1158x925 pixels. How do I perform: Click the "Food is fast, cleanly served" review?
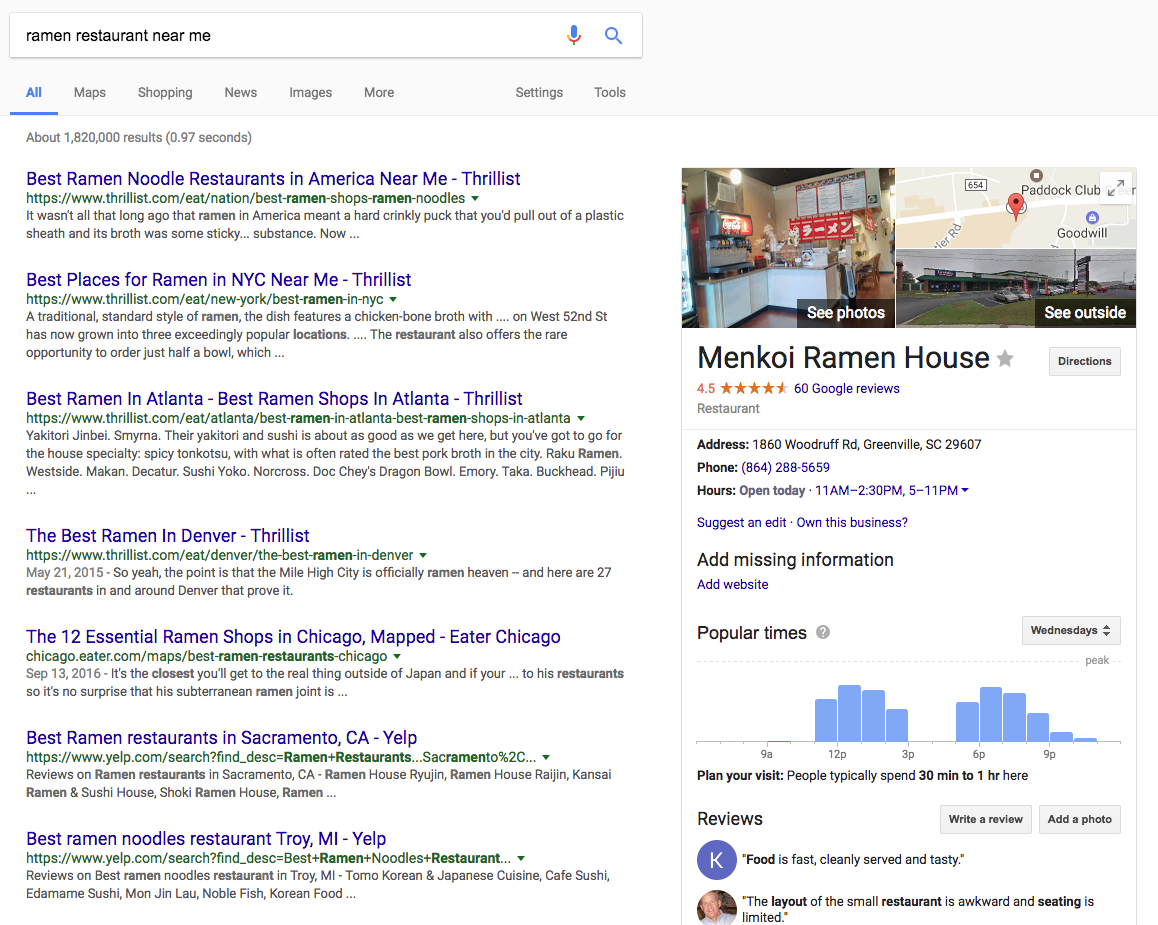(x=853, y=859)
